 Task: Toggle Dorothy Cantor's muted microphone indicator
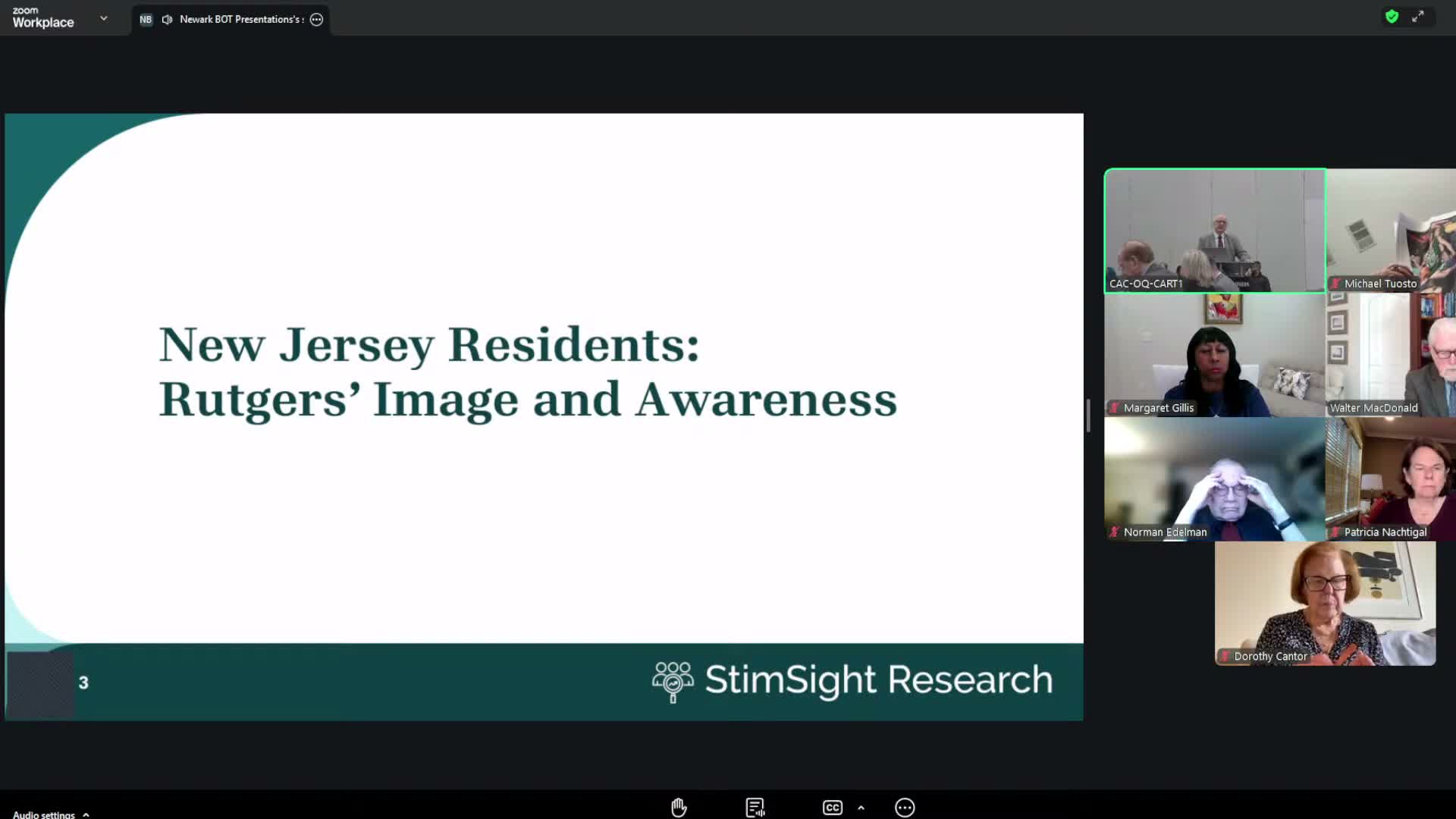[x=1224, y=657]
